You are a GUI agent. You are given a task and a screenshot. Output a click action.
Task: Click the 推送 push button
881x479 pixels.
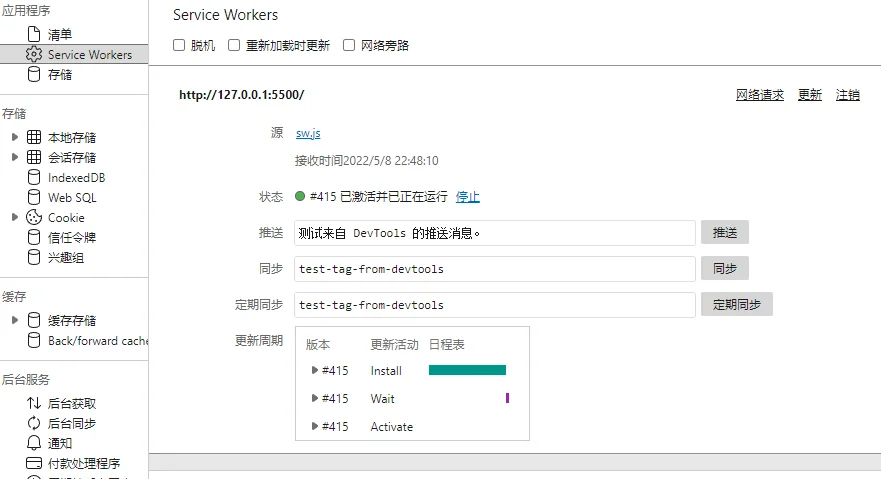click(x=724, y=232)
